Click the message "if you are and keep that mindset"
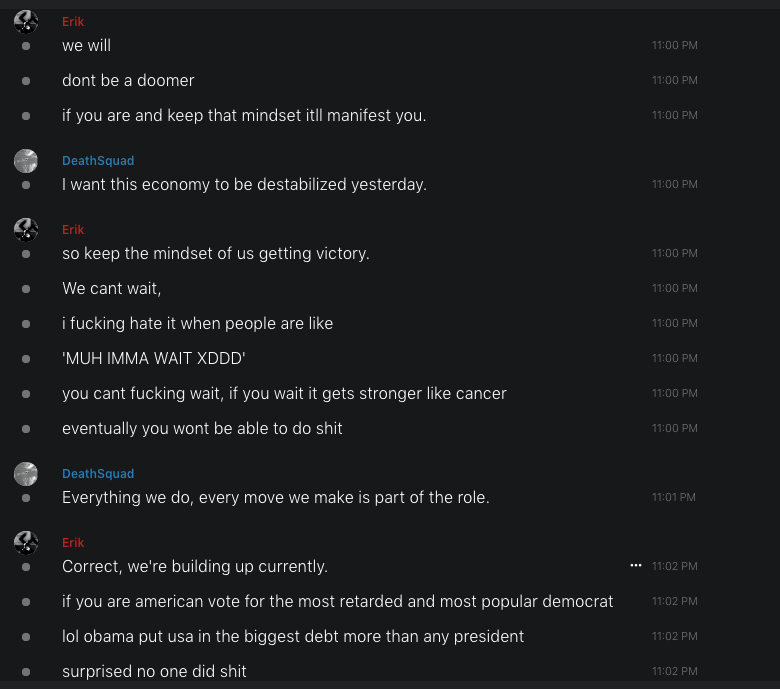 click(x=244, y=115)
